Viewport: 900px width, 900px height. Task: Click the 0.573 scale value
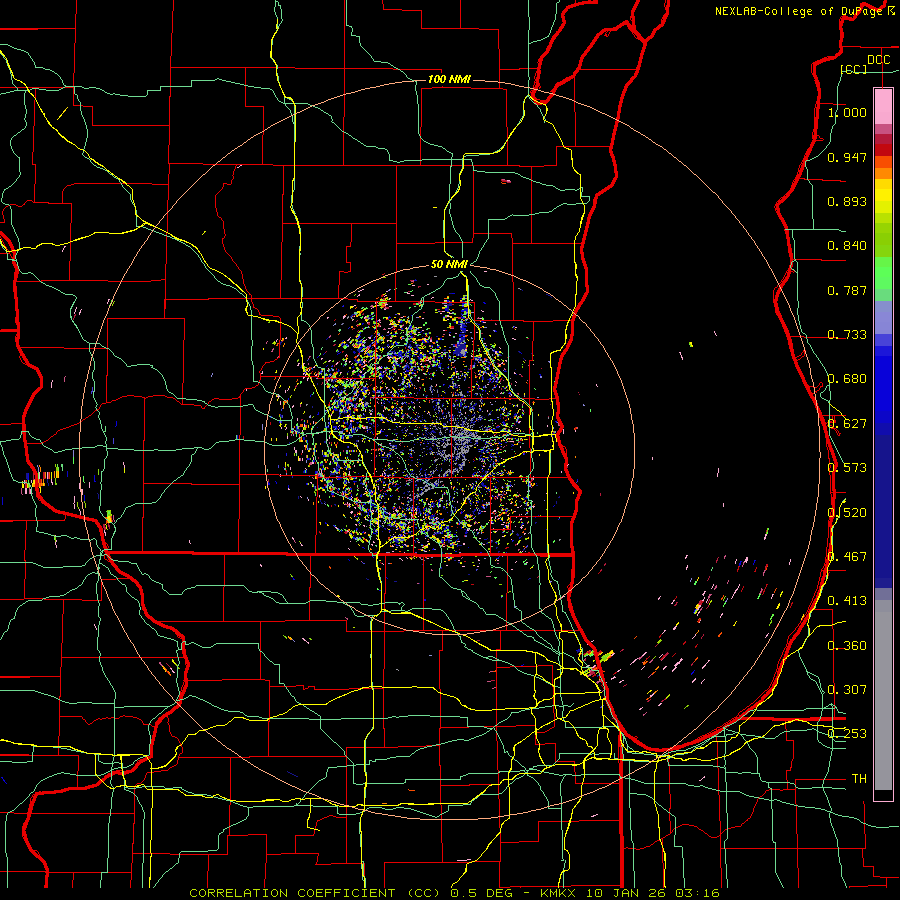pos(847,468)
